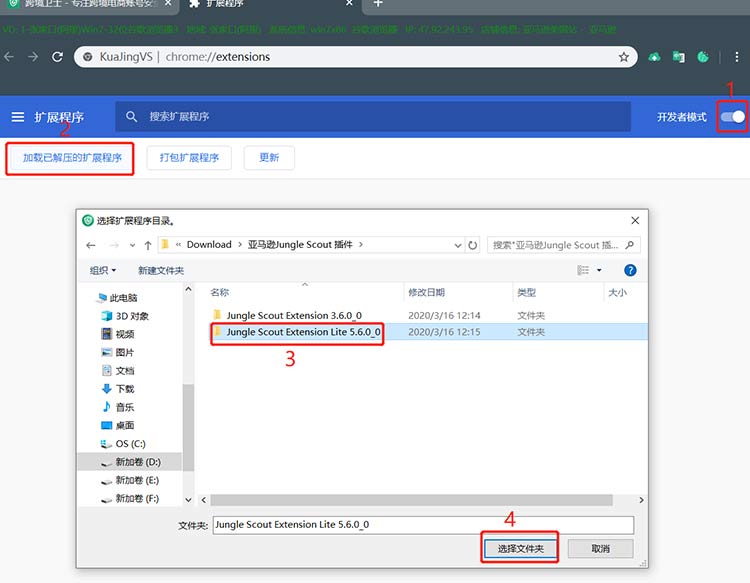
Task: Open the Chrome three-dot menu
Action: tap(737, 57)
